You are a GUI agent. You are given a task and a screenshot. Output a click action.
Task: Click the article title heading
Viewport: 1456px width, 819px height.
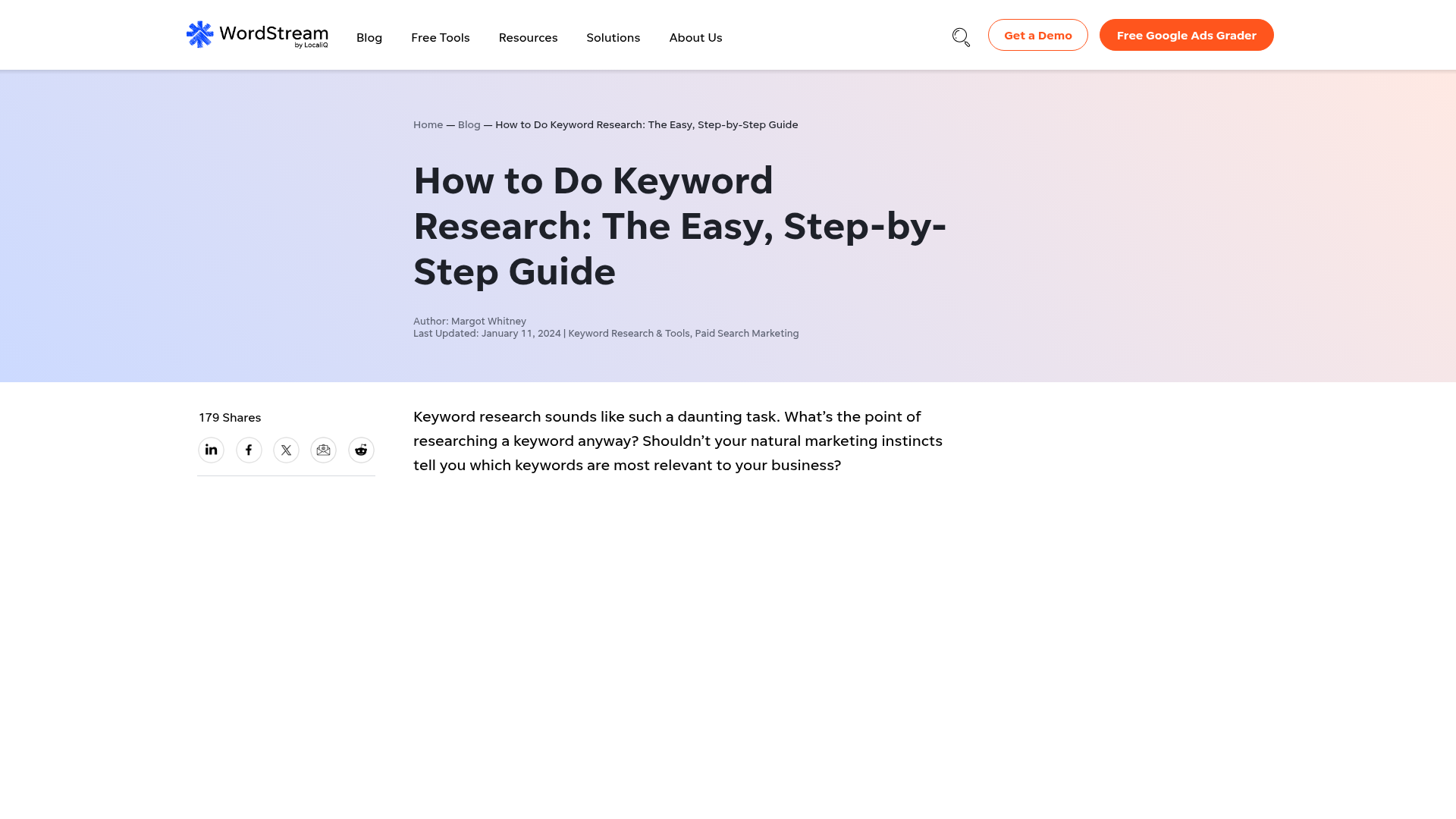pyautogui.click(x=680, y=226)
